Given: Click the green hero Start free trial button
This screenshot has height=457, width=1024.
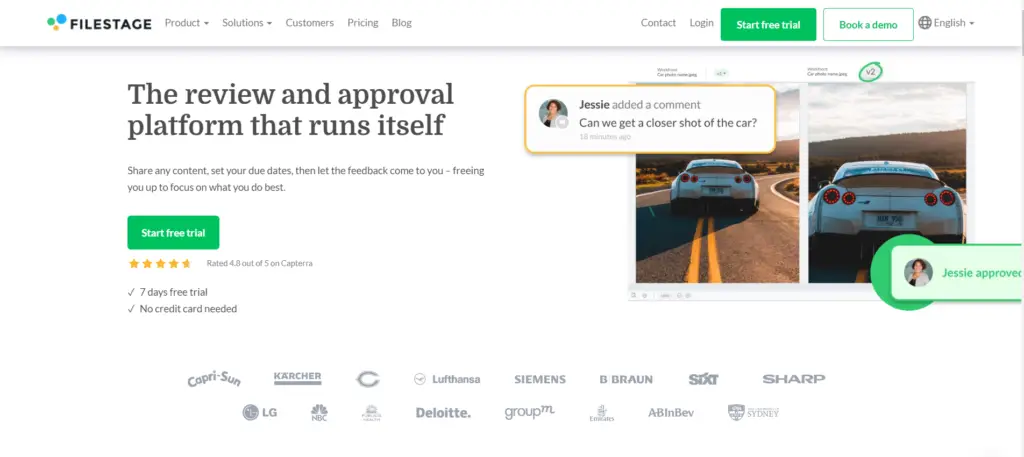Looking at the screenshot, I should 173,232.
